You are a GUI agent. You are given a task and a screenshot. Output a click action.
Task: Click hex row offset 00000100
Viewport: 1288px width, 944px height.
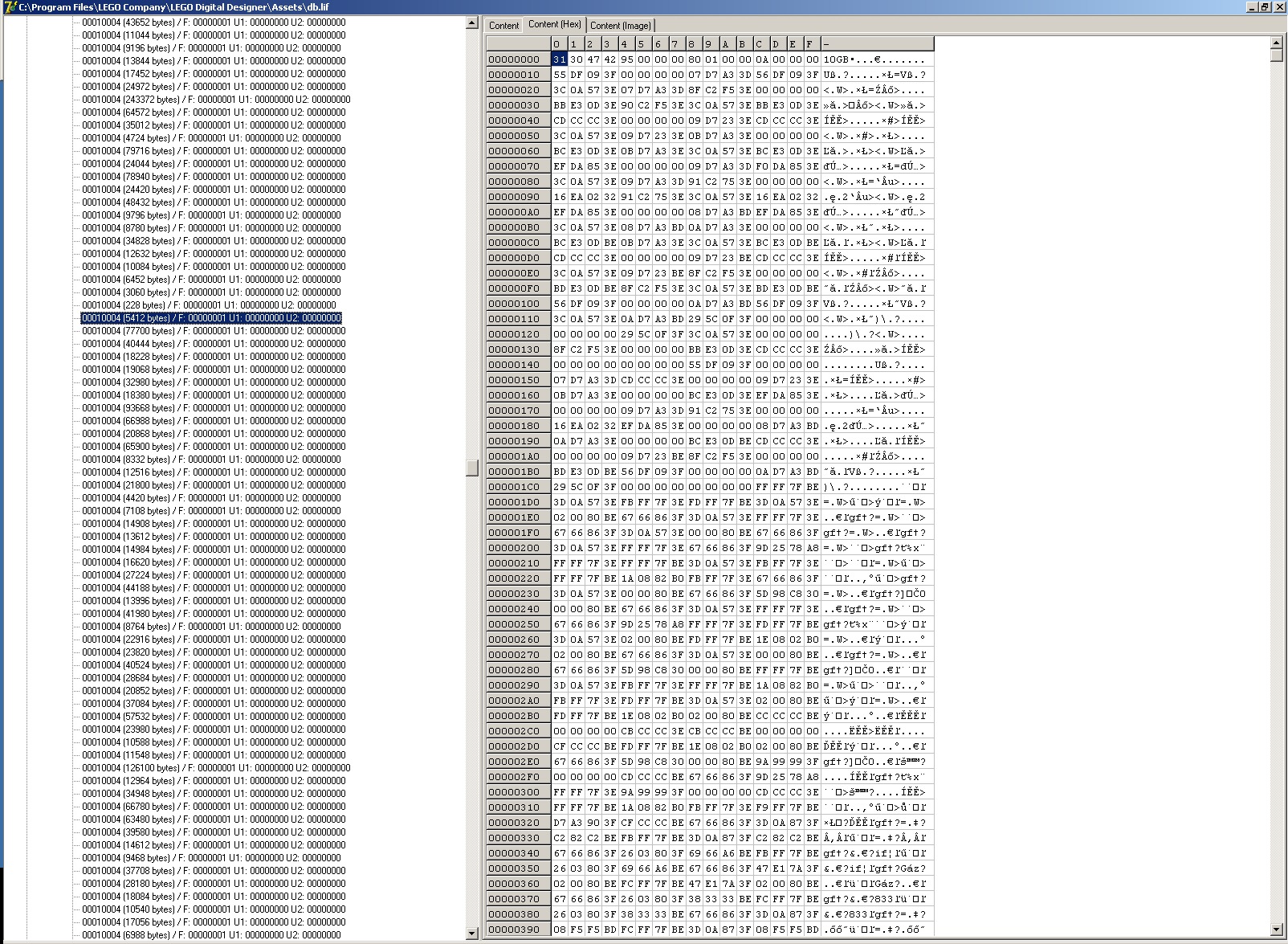pyautogui.click(x=519, y=304)
